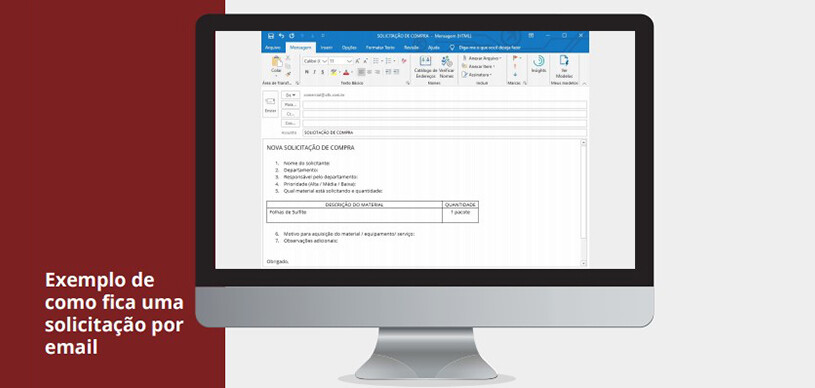This screenshot has height=388, width=815.
Task: Toggle italic (I) formatting
Action: 314,72
